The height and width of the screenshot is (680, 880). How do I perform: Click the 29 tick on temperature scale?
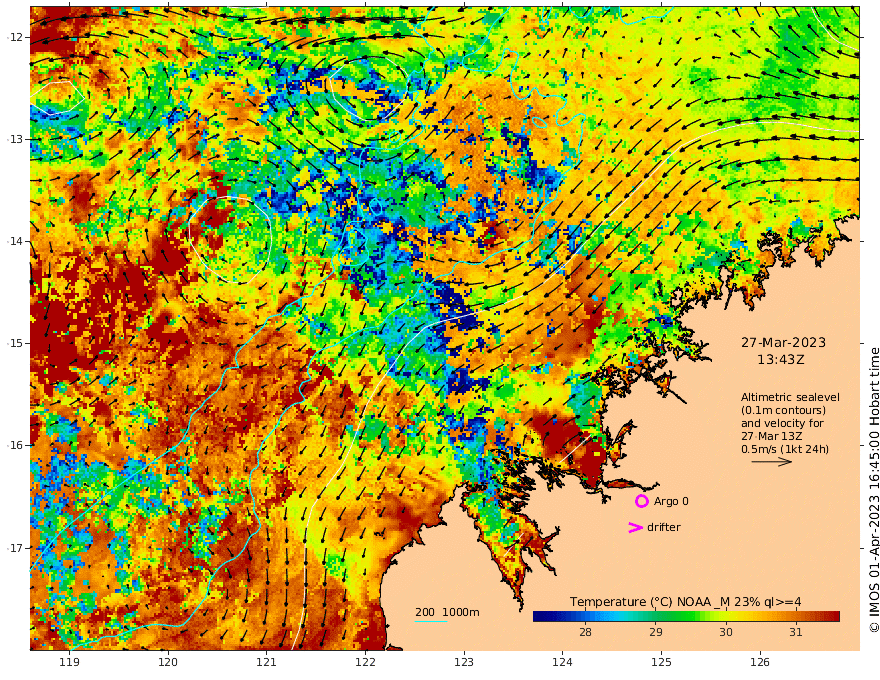click(656, 632)
